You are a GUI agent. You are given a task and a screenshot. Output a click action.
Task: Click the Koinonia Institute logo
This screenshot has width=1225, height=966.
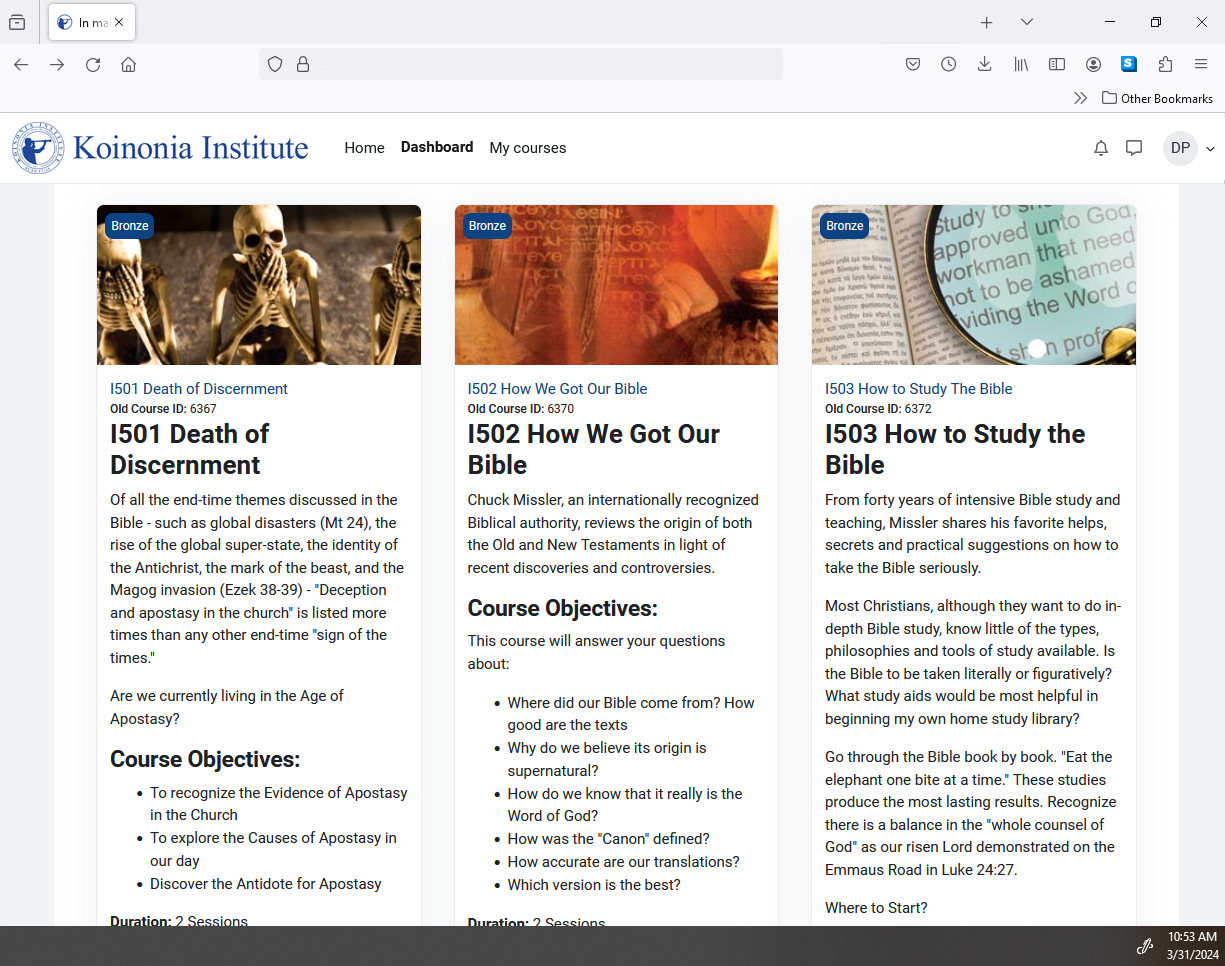click(160, 148)
